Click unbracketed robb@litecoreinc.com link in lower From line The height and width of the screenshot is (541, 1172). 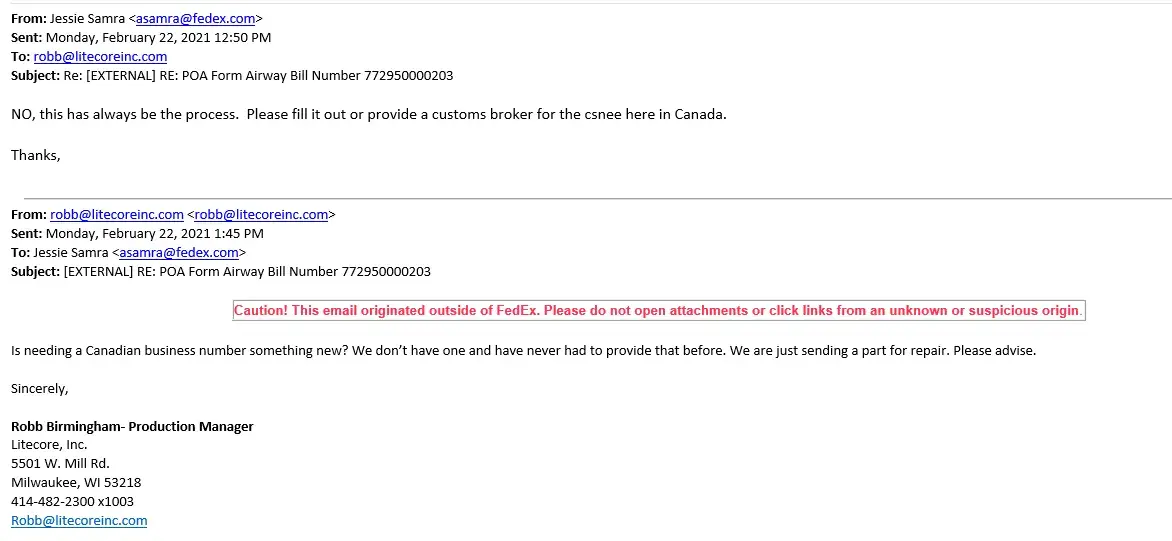point(117,215)
